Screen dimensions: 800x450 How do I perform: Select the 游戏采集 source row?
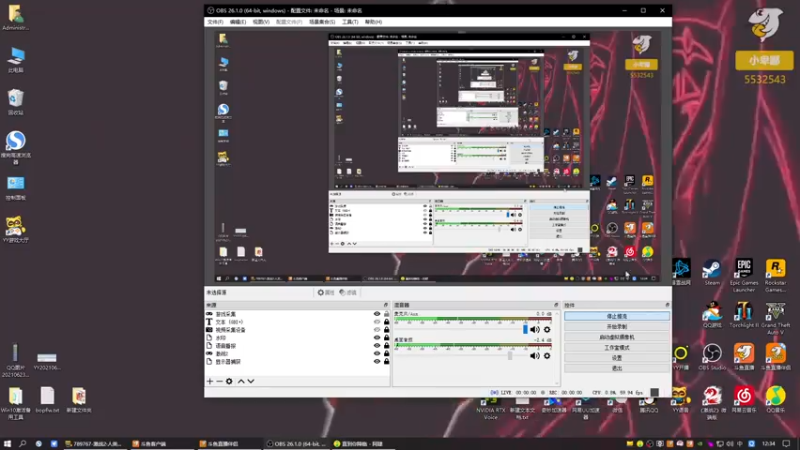(x=297, y=314)
